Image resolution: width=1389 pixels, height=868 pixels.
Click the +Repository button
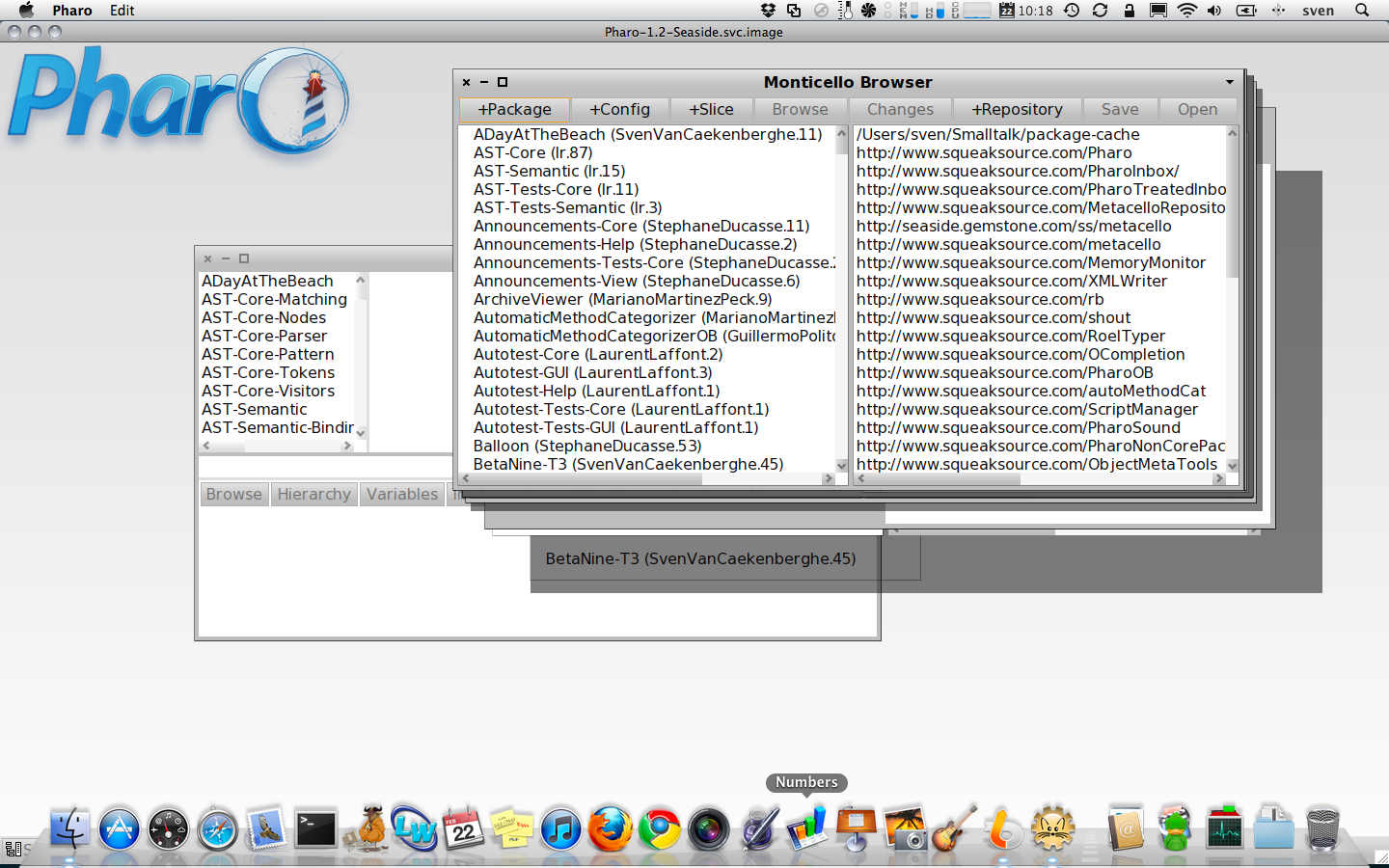(1017, 110)
